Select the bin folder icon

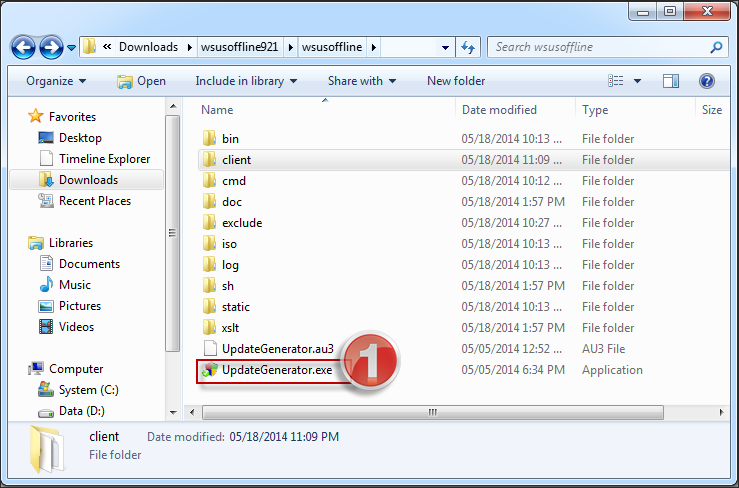tap(209, 139)
